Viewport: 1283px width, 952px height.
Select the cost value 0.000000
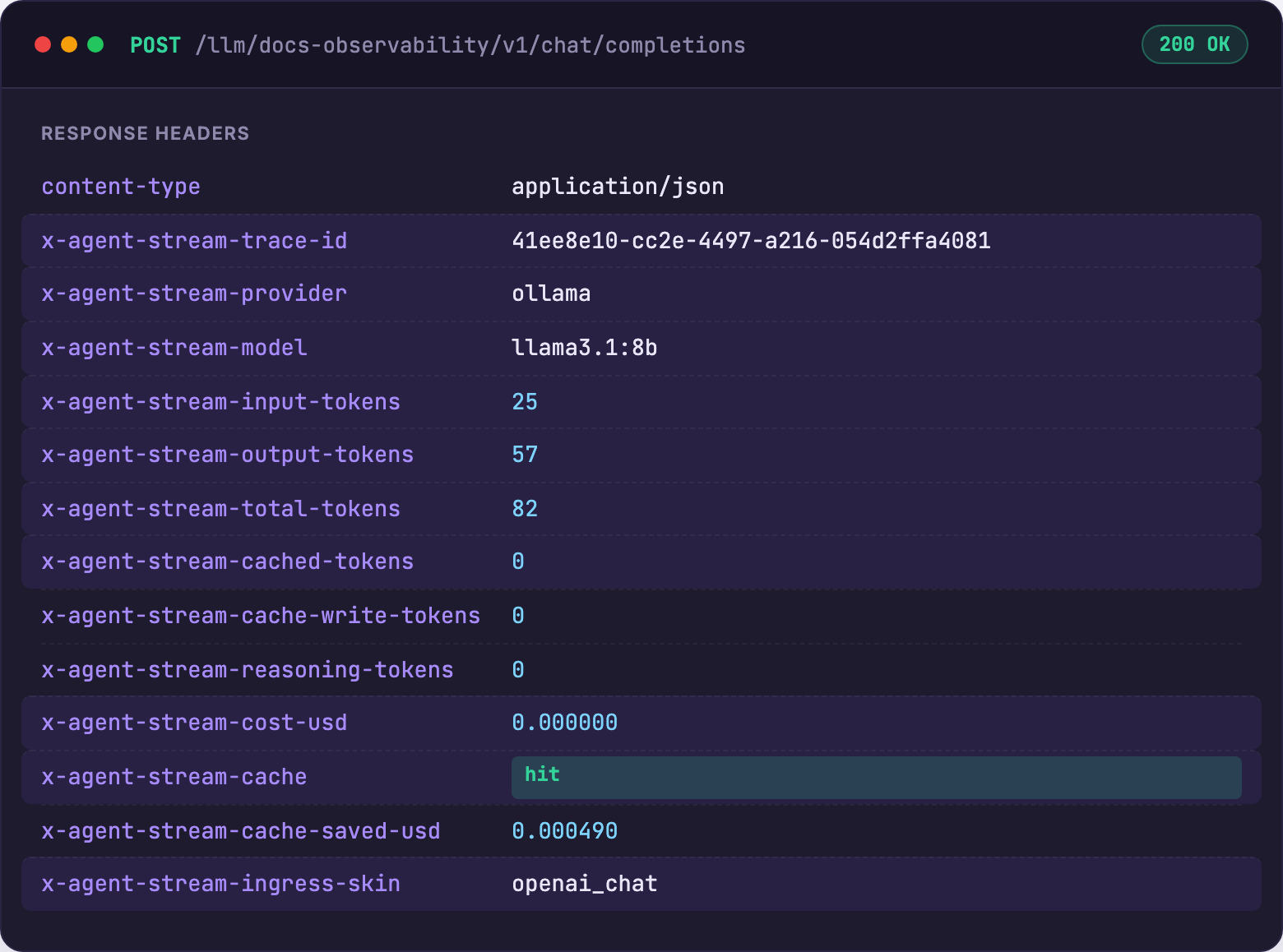point(565,723)
